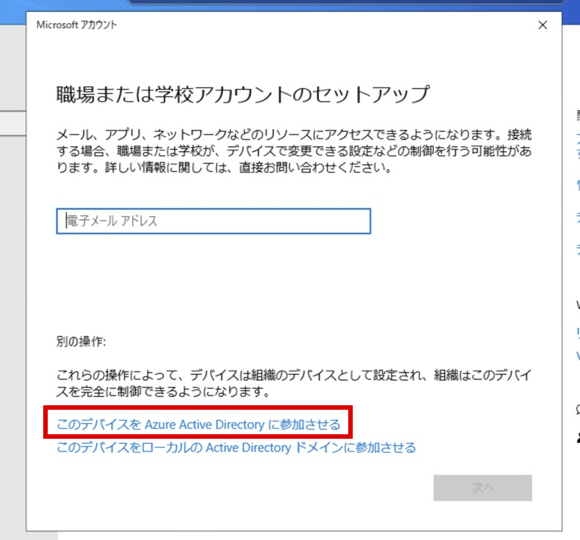Open ローカルの Active Directory ドメインに参加させる link
580x540 pixels.
236,448
